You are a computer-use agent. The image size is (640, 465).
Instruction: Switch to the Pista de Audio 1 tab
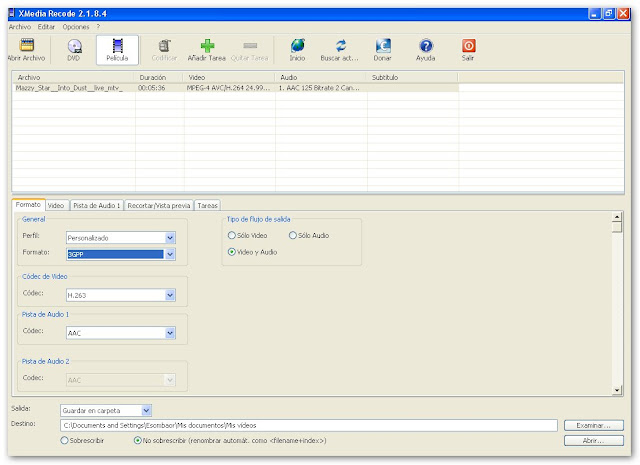point(97,205)
